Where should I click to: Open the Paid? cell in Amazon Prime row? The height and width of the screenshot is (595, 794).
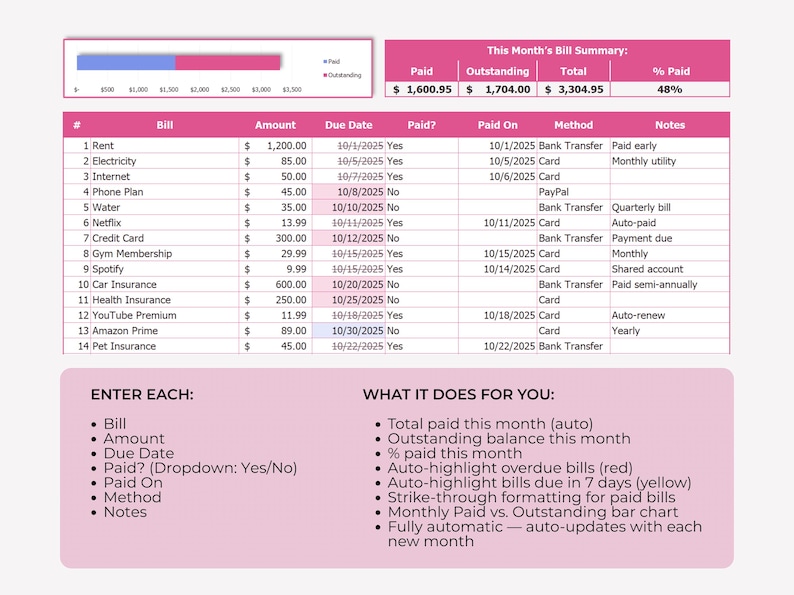click(x=422, y=331)
